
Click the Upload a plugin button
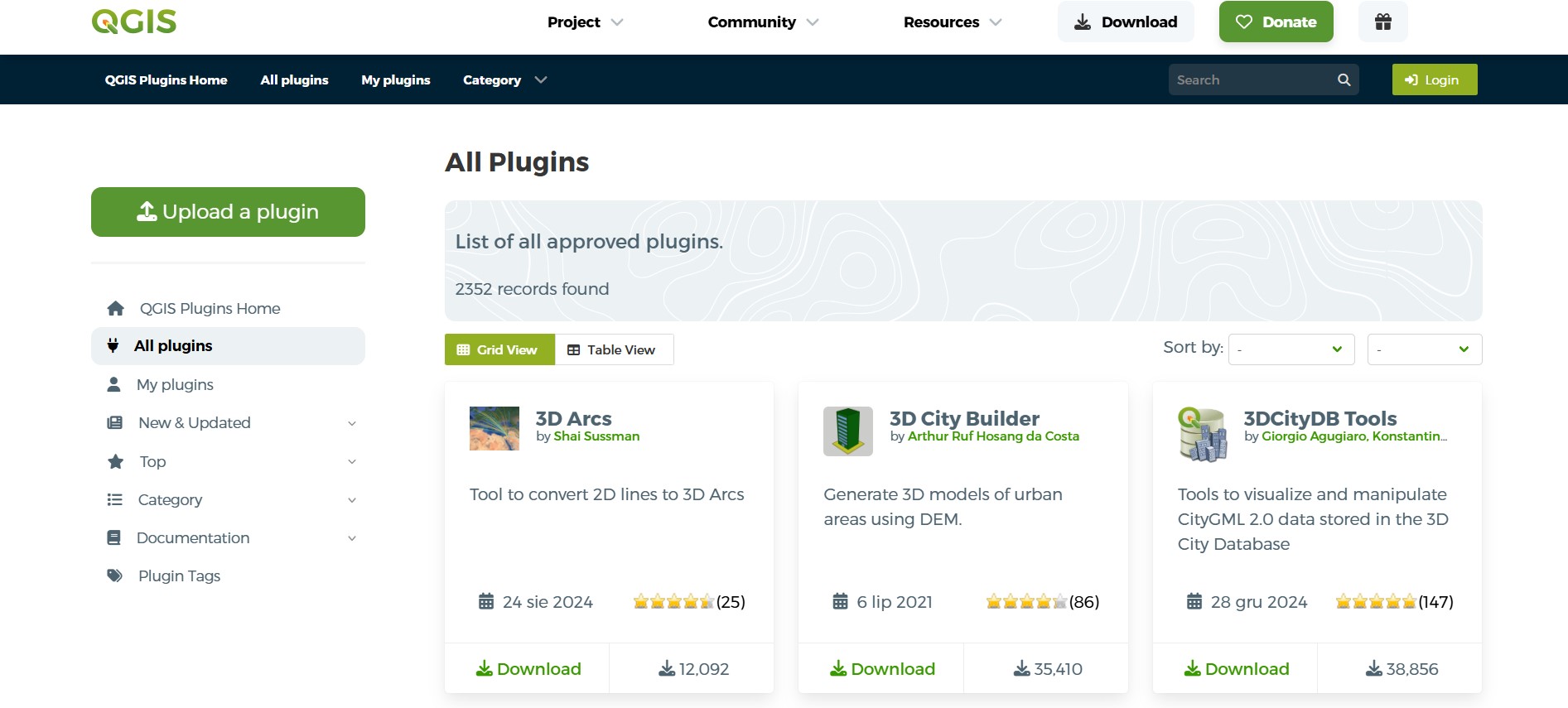(228, 212)
